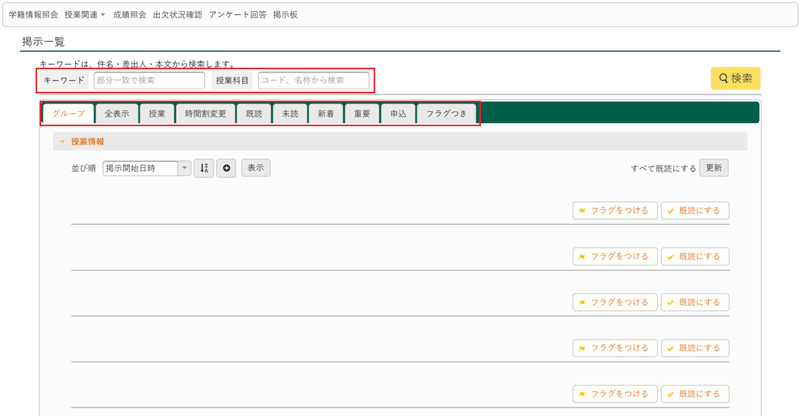Switch to the 重要 tab

pos(362,114)
